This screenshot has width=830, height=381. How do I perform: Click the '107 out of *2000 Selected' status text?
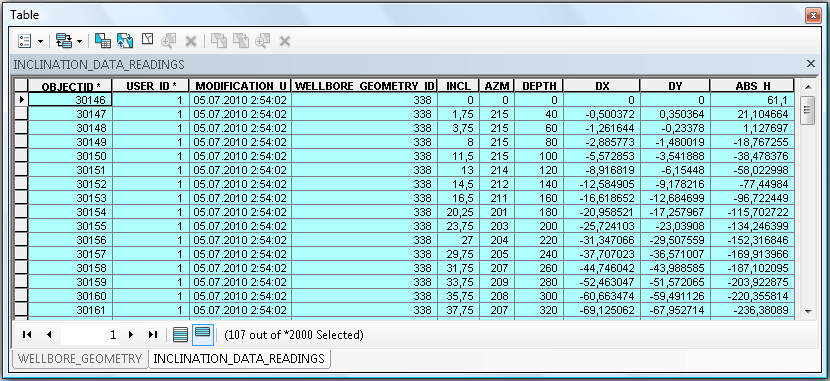click(x=294, y=334)
